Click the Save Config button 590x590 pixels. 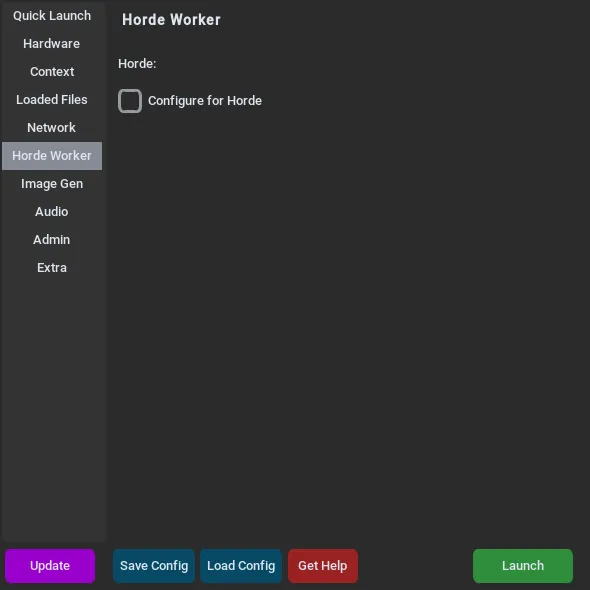(x=154, y=566)
